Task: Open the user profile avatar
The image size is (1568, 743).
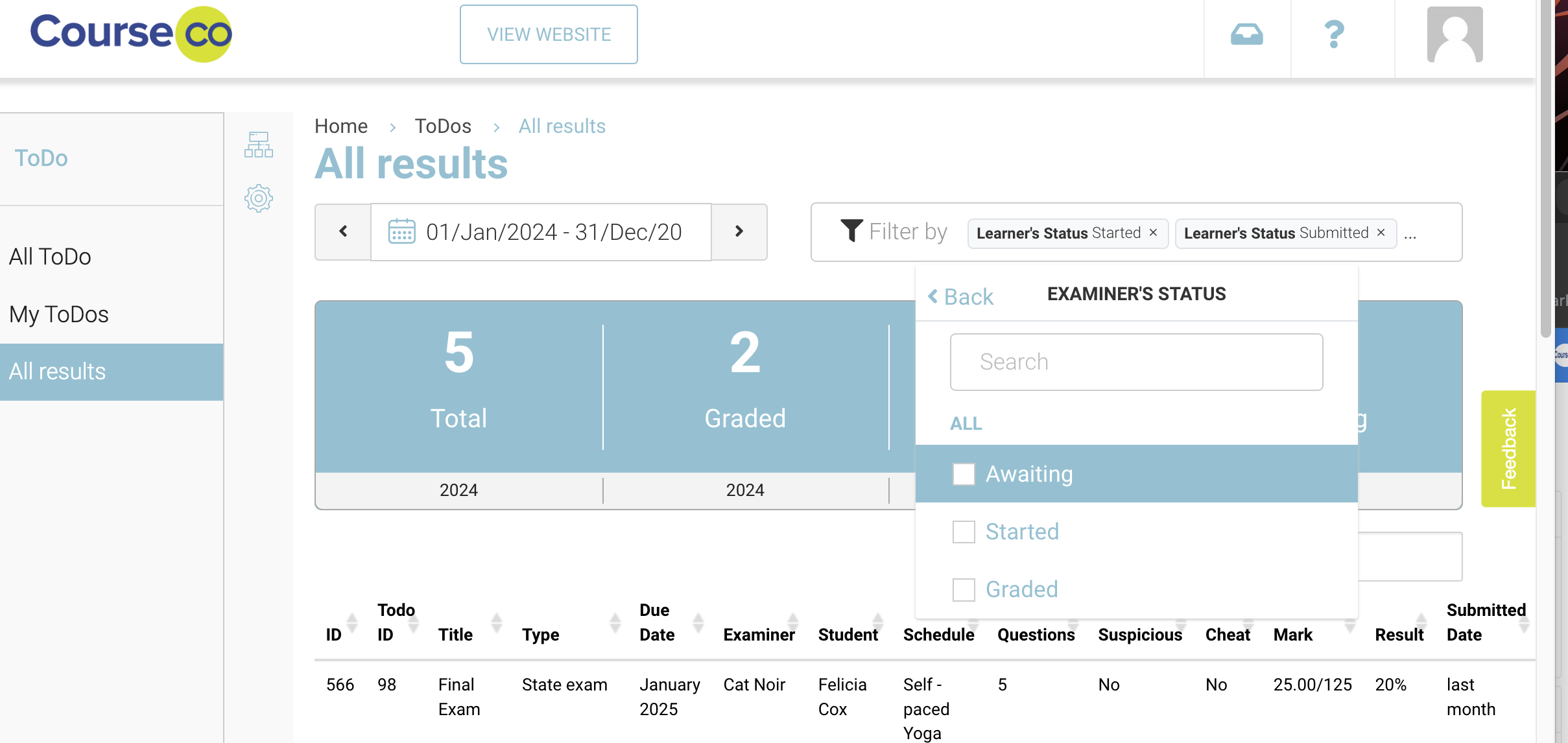Action: pyautogui.click(x=1455, y=34)
